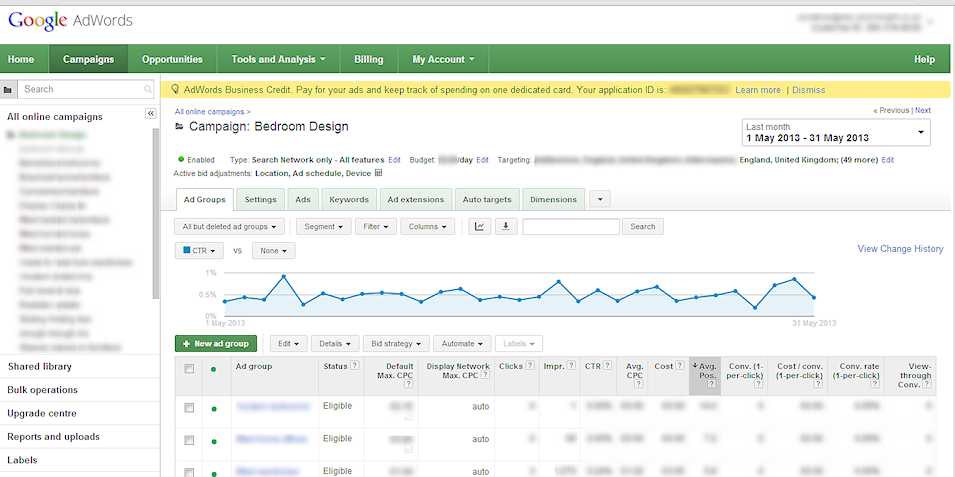The height and width of the screenshot is (477, 955).
Task: Click the download report icon
Action: tap(507, 227)
